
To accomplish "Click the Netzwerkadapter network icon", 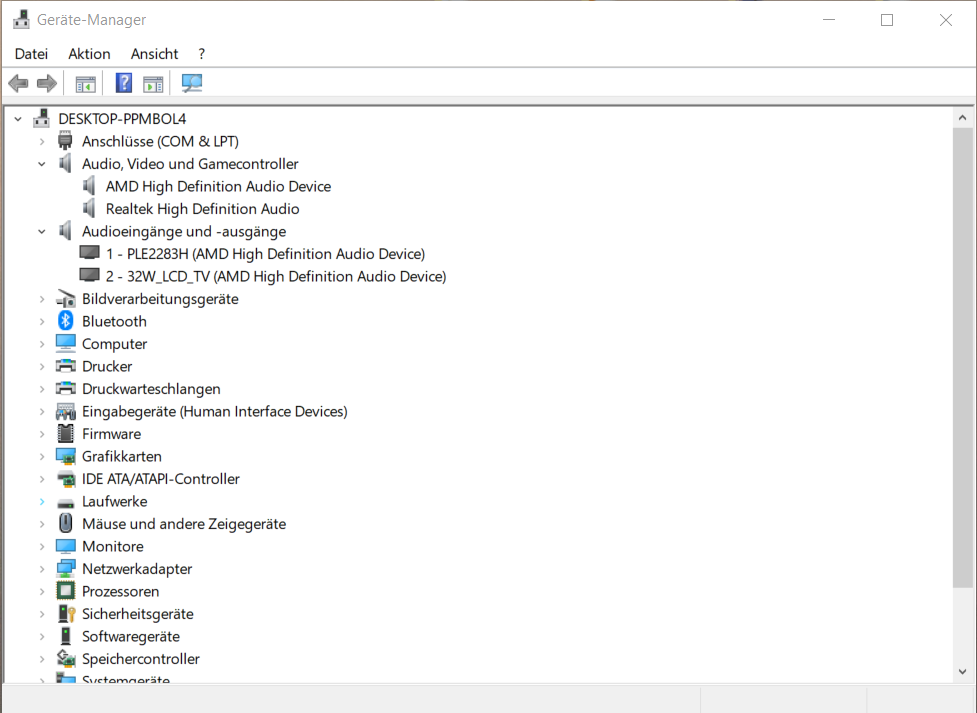I will 65,568.
